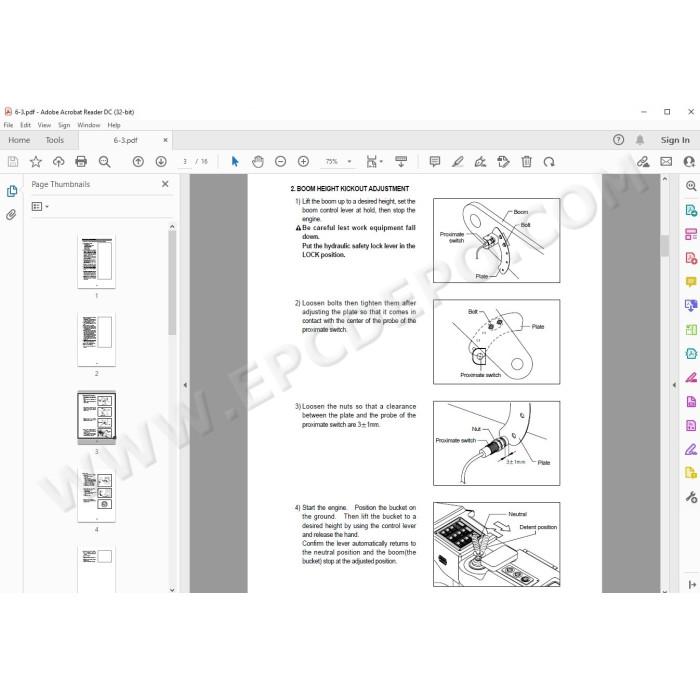Select page 1 thumbnail

[96, 260]
